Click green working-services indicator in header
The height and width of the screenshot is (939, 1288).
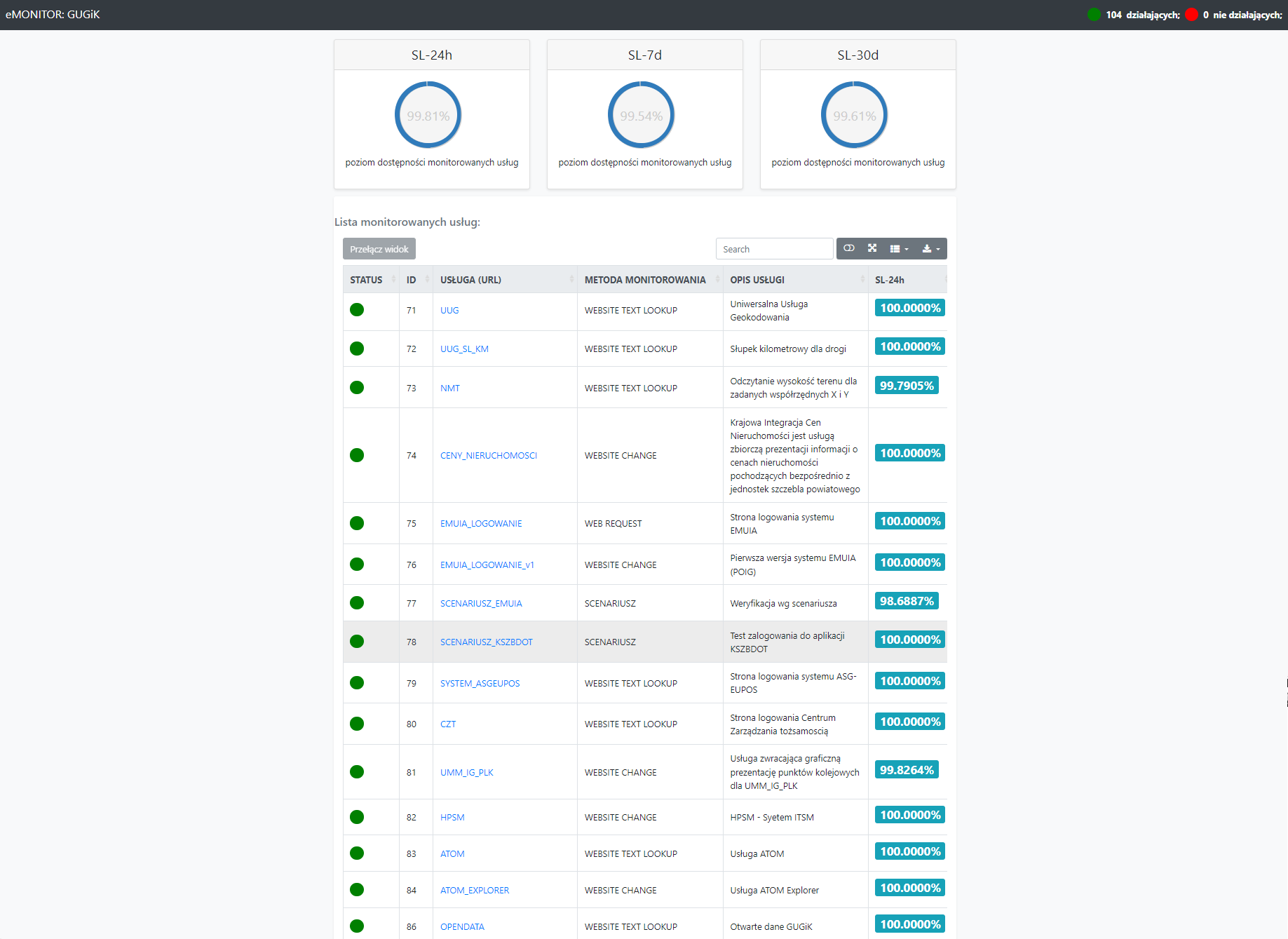coord(1094,14)
